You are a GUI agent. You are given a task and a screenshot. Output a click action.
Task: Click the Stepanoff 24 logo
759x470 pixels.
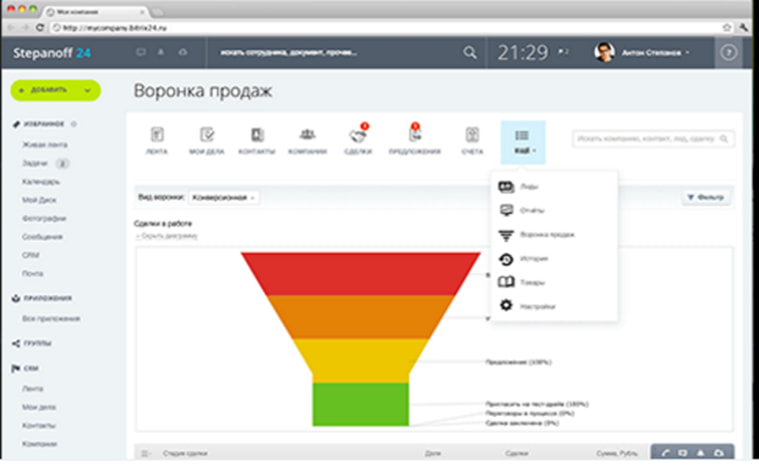coord(52,53)
